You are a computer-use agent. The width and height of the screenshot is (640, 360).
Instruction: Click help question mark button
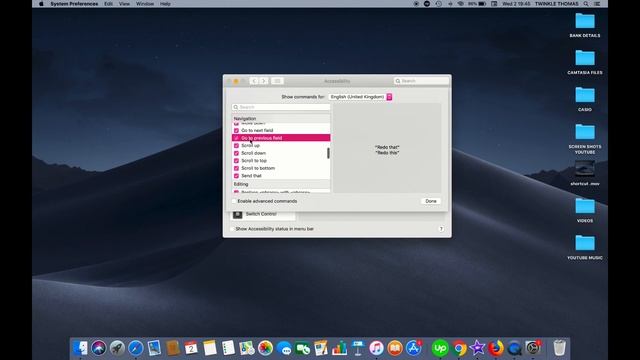tap(441, 229)
